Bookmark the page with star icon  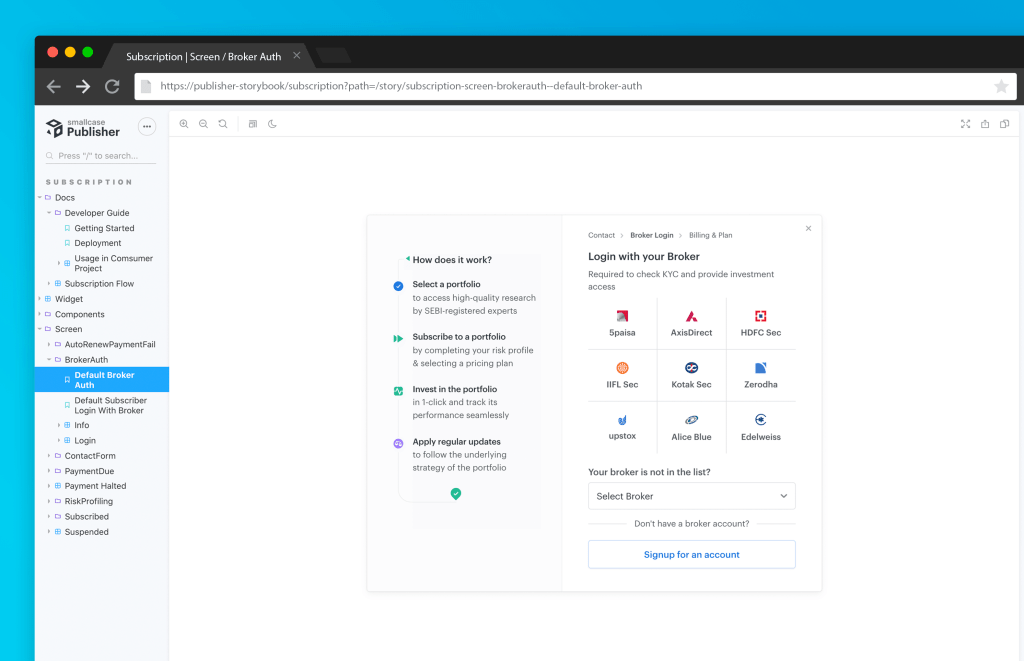(1001, 86)
